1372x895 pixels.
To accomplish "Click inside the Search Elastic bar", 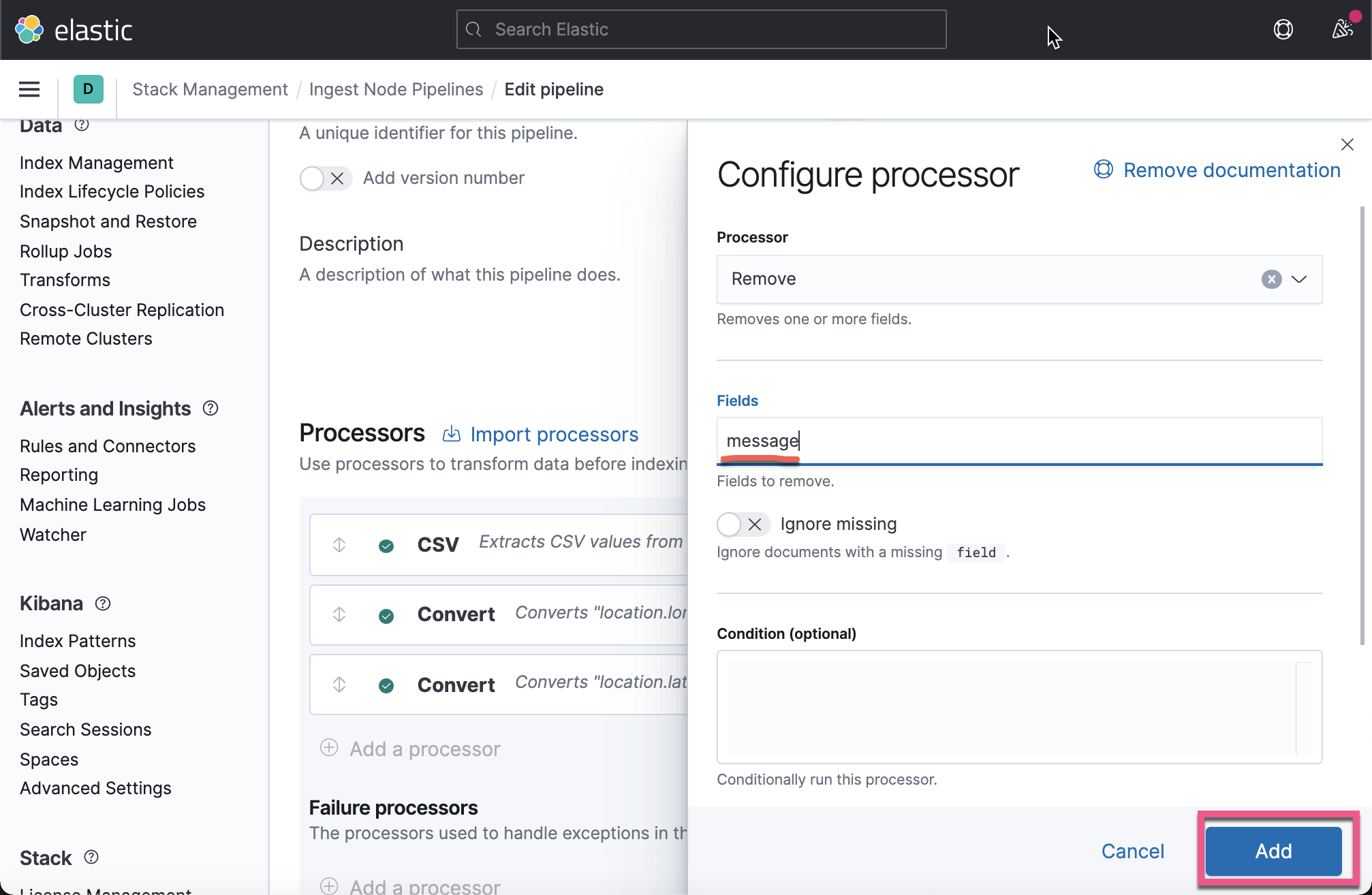I will pos(700,29).
